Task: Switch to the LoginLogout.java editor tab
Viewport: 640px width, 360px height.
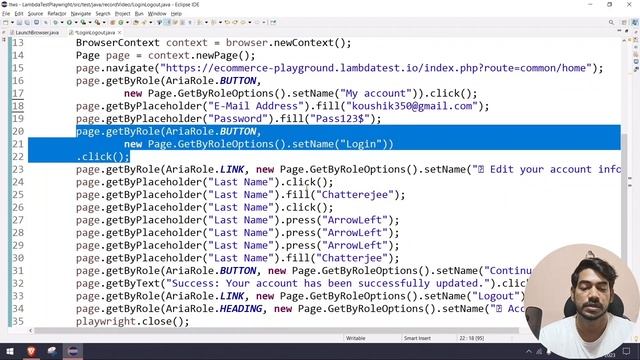Action: pyautogui.click(x=95, y=32)
